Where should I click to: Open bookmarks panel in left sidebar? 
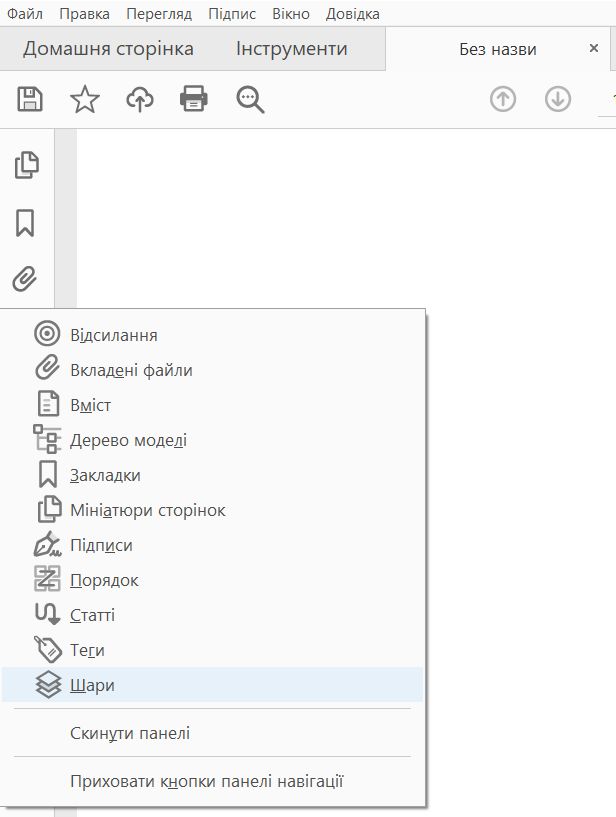click(x=26, y=223)
